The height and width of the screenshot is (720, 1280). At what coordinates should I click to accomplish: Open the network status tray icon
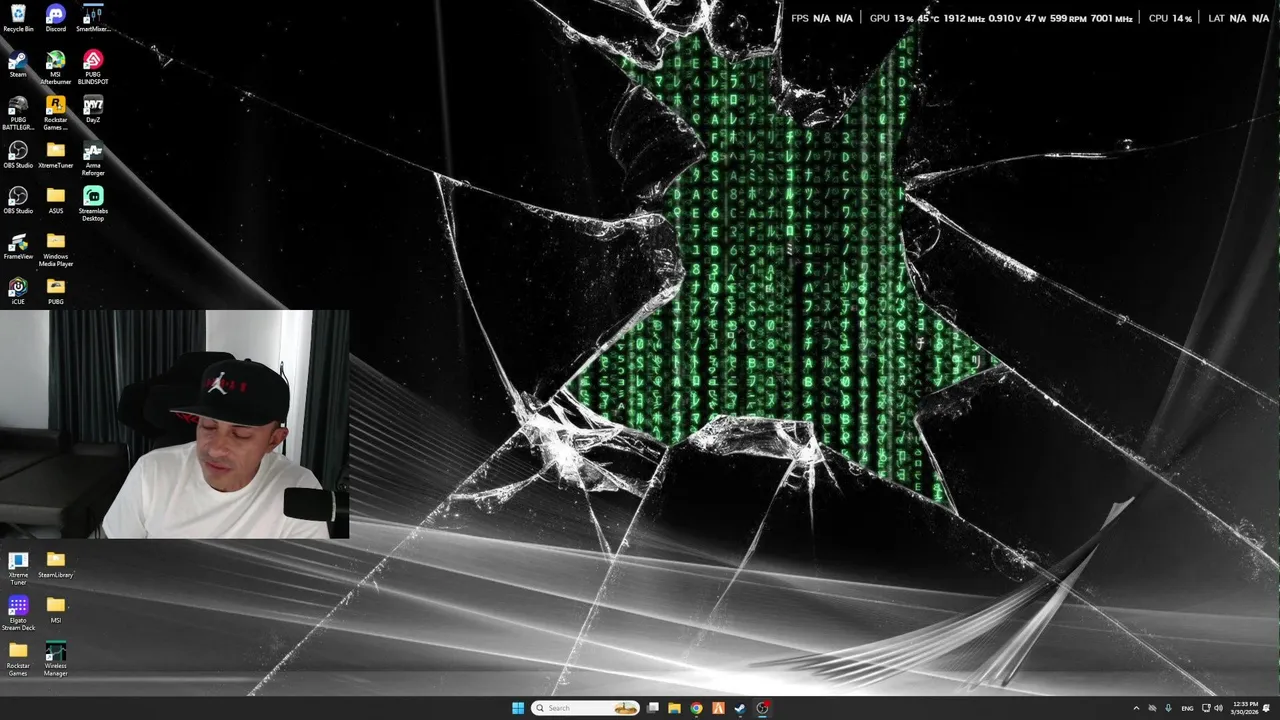coord(1205,708)
